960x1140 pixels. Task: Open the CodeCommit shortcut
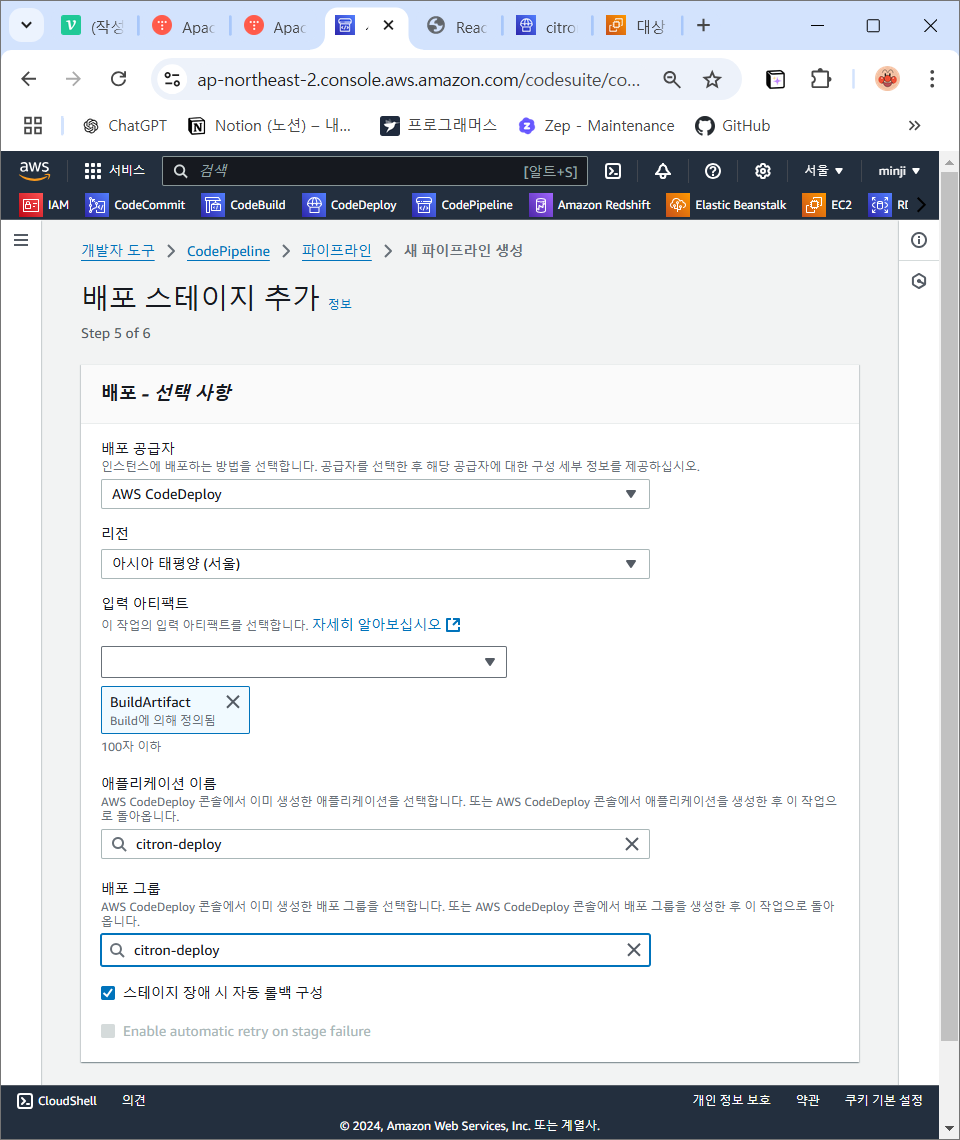tap(135, 205)
